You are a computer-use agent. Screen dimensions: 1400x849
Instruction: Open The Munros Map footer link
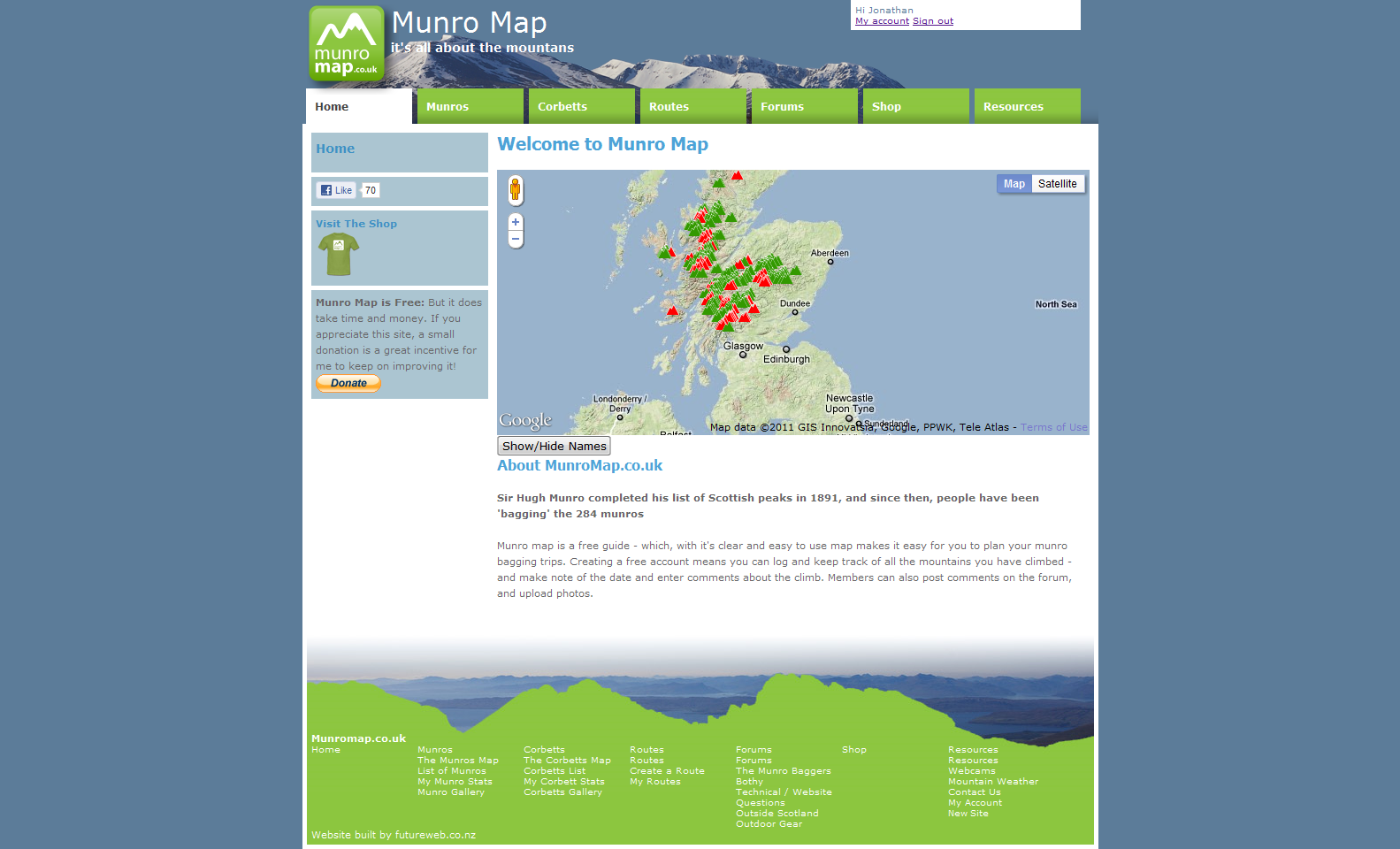[x=458, y=761]
